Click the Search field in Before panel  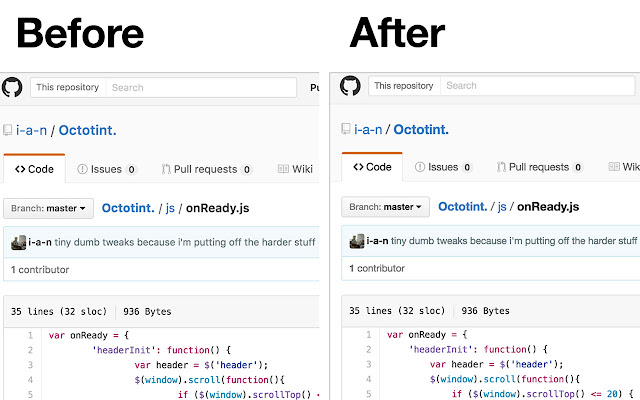200,88
